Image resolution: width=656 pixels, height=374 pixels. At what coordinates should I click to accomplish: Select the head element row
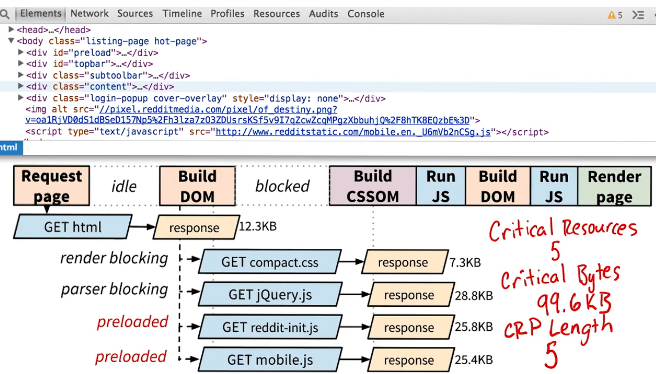[x=54, y=30]
